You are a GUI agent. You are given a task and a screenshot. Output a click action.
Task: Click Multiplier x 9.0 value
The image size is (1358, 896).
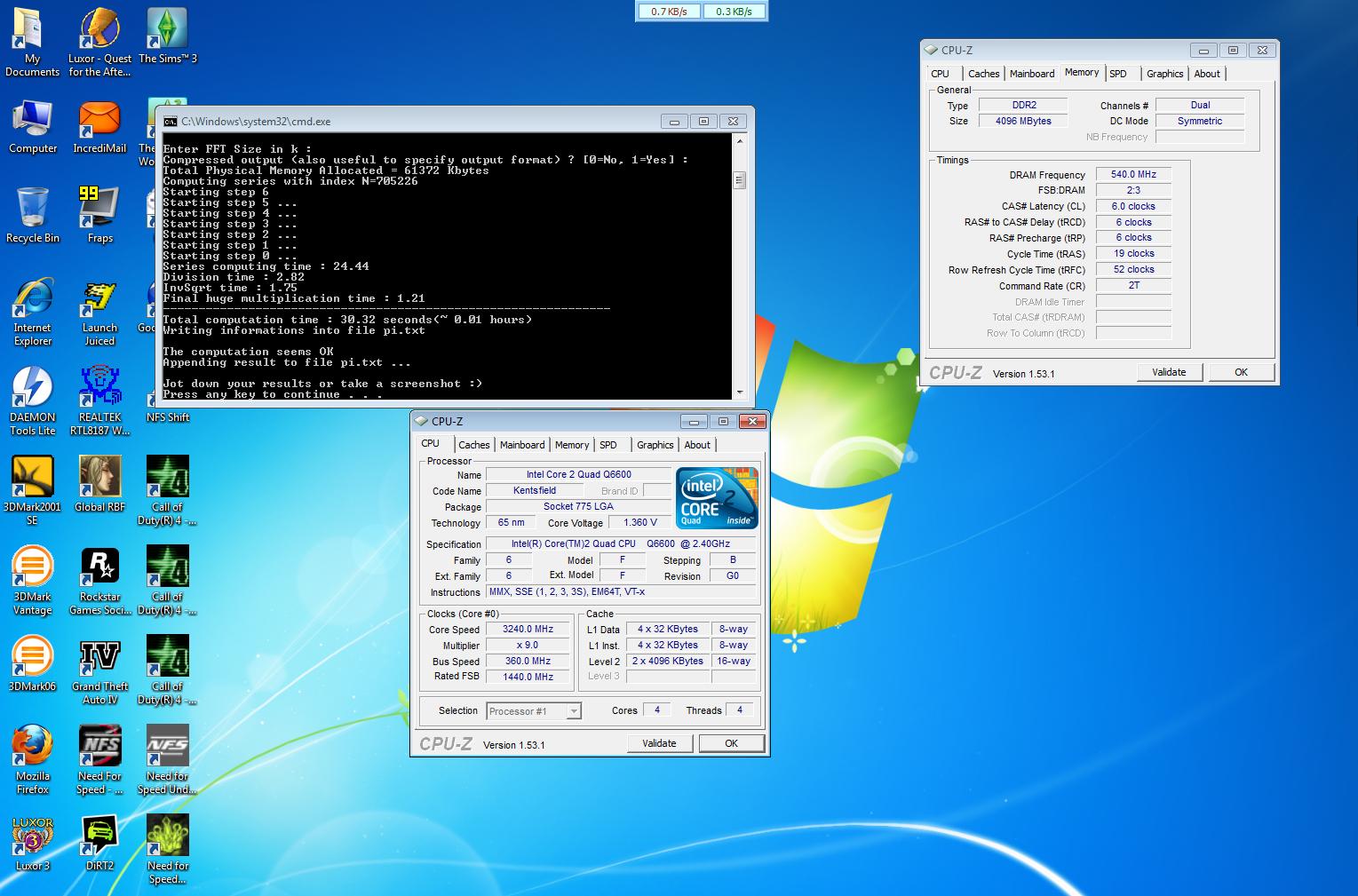[x=528, y=645]
